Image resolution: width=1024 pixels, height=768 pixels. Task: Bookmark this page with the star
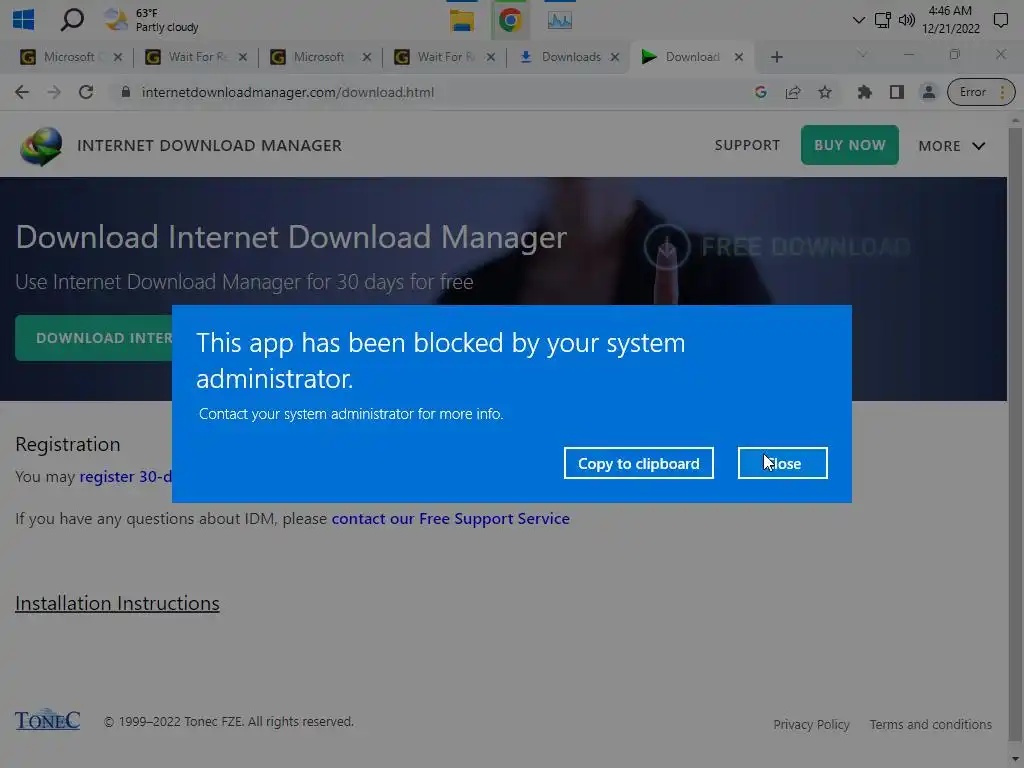coord(825,92)
